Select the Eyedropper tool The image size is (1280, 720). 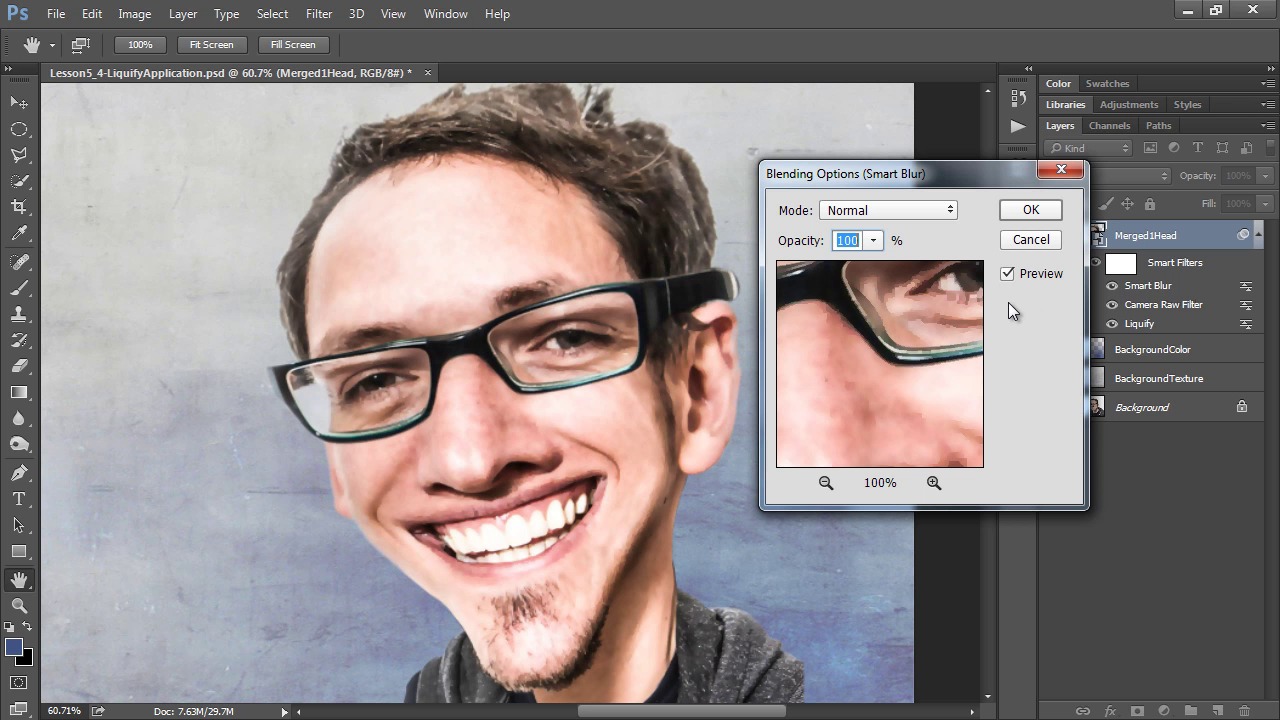(x=19, y=233)
